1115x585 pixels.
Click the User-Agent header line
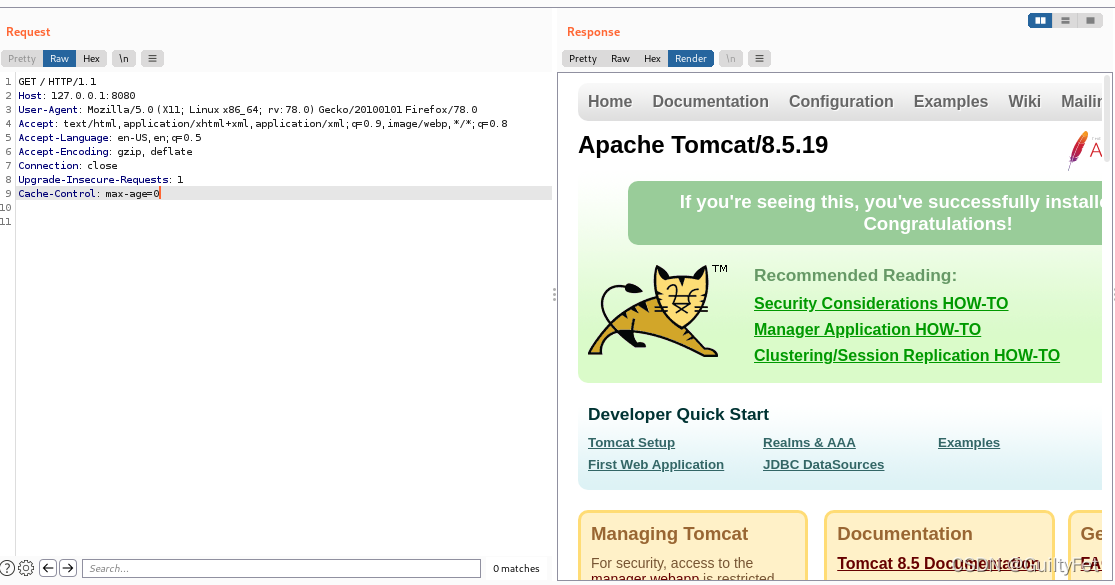click(x=247, y=109)
